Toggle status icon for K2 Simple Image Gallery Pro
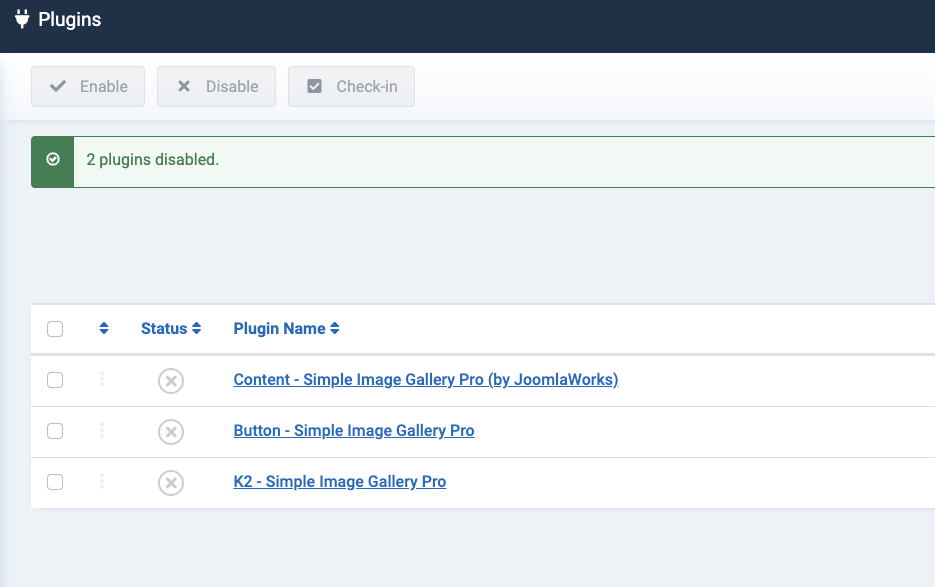The width and height of the screenshot is (935, 587). click(x=171, y=483)
